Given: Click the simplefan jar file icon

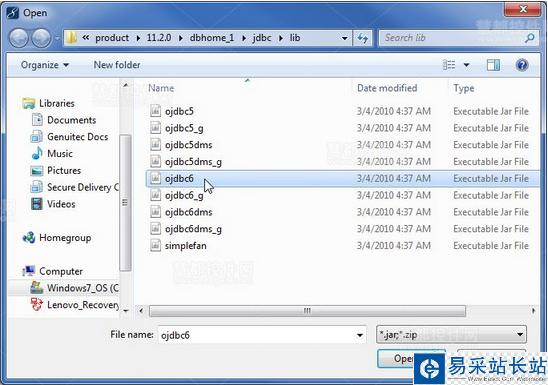Looking at the screenshot, I should tap(156, 245).
